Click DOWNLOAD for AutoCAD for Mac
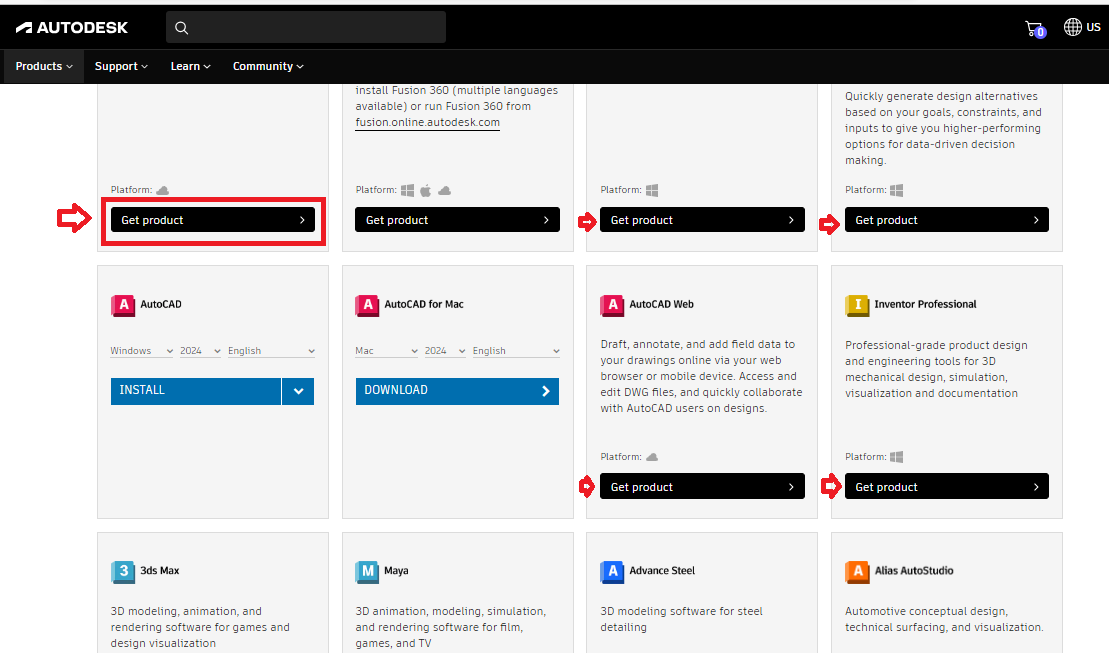This screenshot has width=1109, height=653. click(457, 391)
